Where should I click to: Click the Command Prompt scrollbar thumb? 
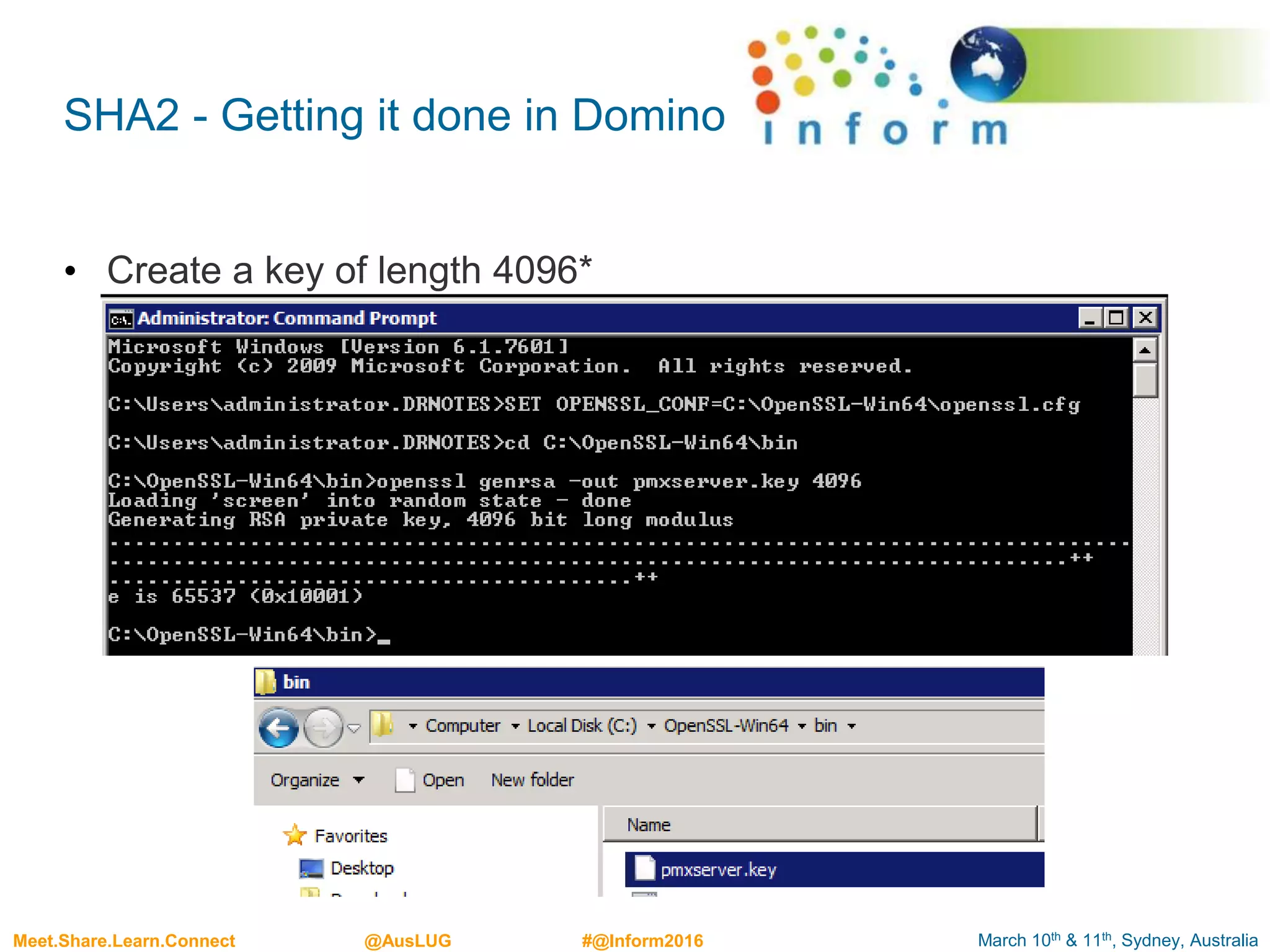click(x=1145, y=381)
